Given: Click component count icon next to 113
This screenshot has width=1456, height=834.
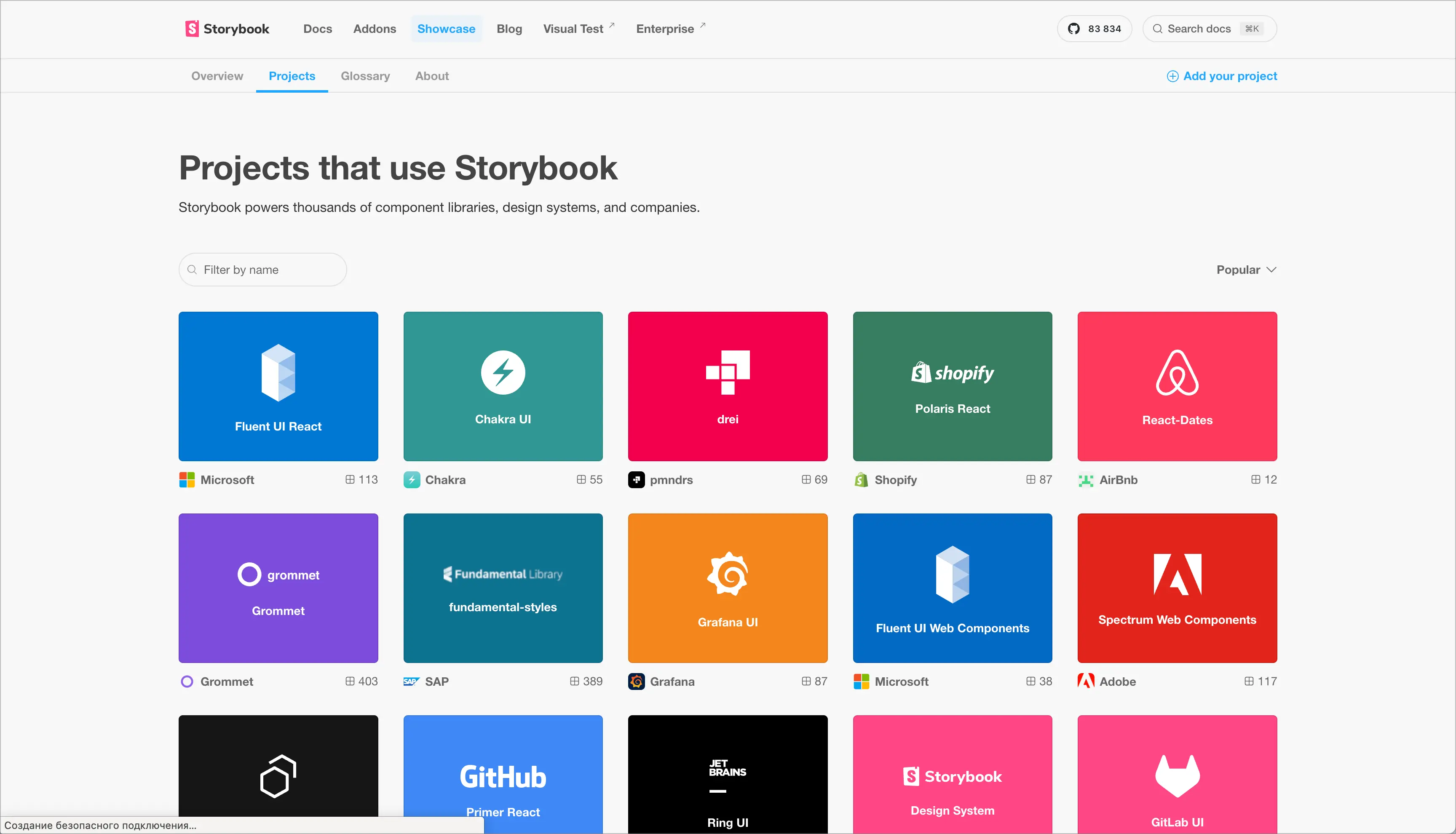Looking at the screenshot, I should point(350,479).
